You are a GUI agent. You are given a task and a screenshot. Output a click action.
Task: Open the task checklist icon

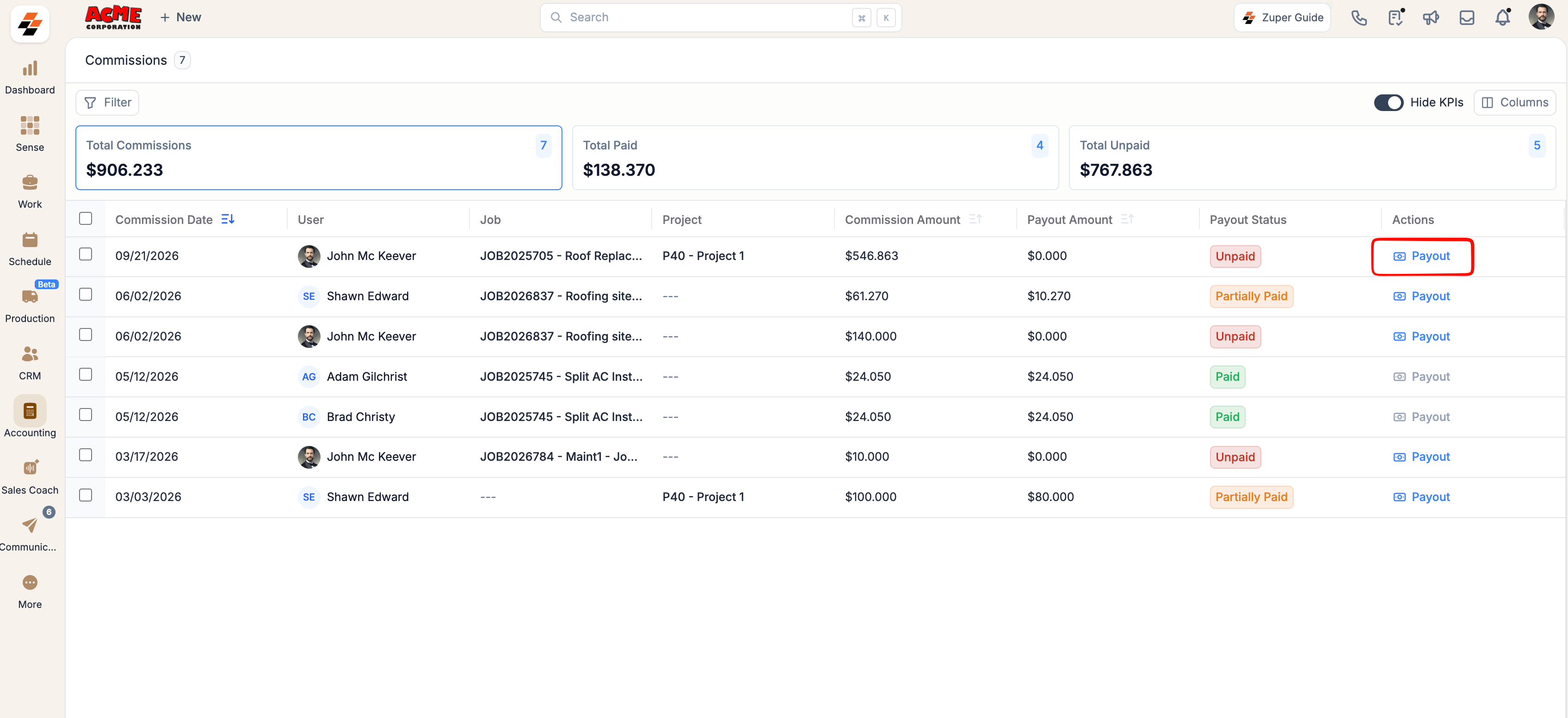[1395, 18]
